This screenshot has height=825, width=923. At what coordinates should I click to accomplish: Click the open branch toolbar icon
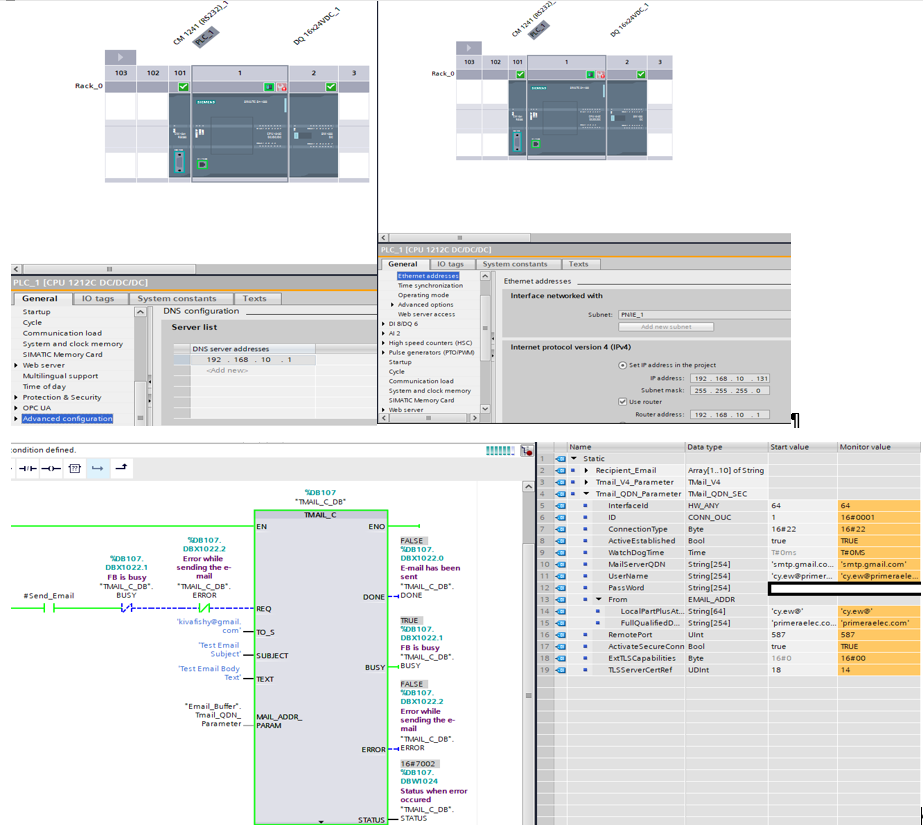[98, 468]
